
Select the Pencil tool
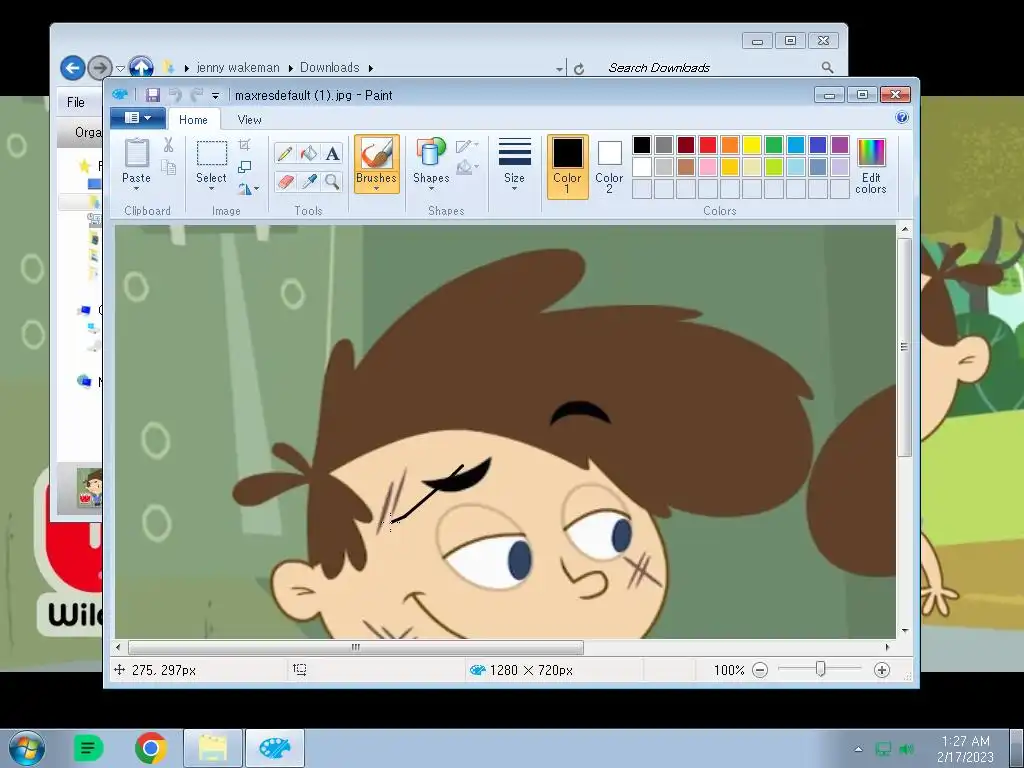(285, 153)
